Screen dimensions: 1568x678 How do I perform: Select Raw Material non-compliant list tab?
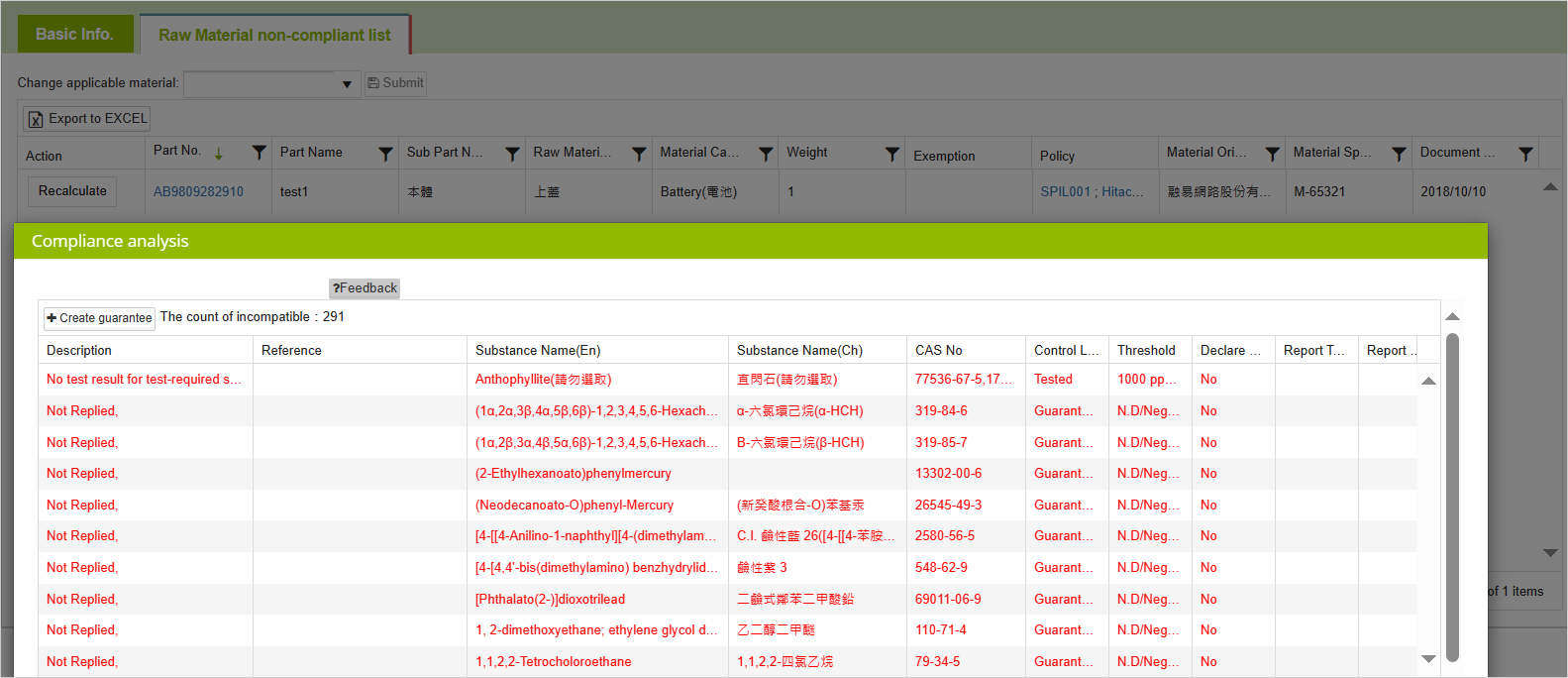(x=274, y=36)
